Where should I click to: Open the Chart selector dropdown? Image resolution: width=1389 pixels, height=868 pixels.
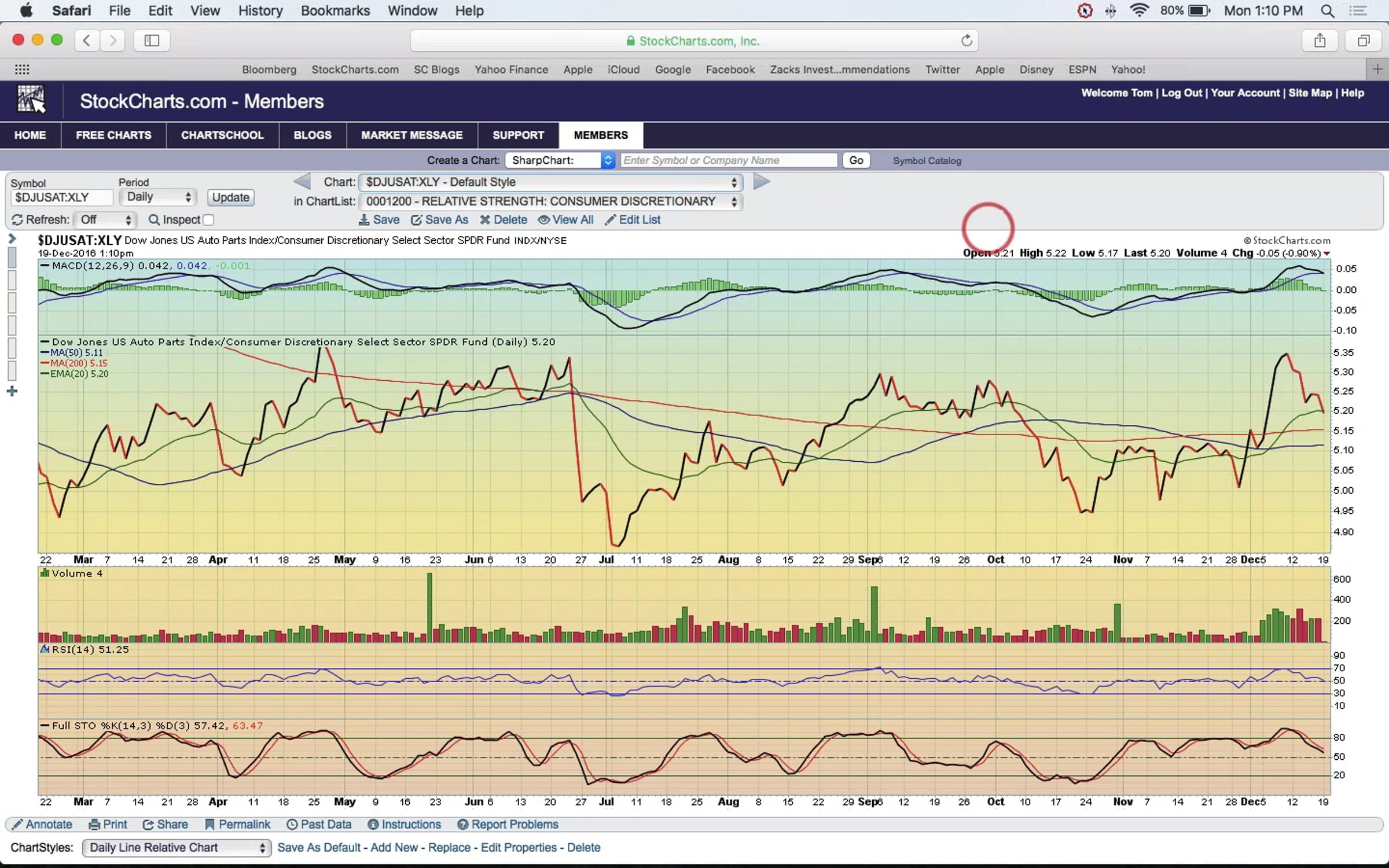pyautogui.click(x=550, y=182)
